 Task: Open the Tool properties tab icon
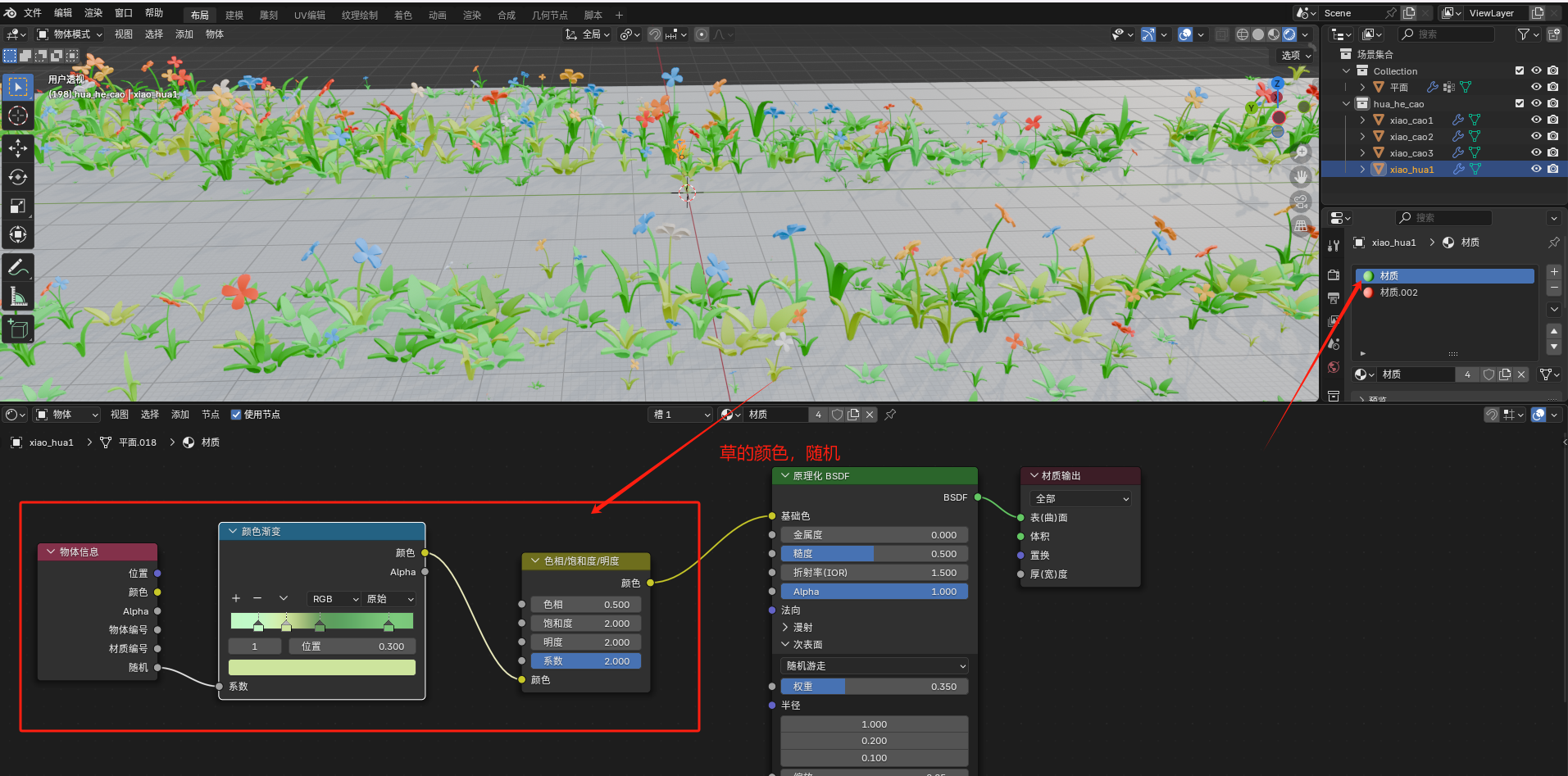(1334, 246)
